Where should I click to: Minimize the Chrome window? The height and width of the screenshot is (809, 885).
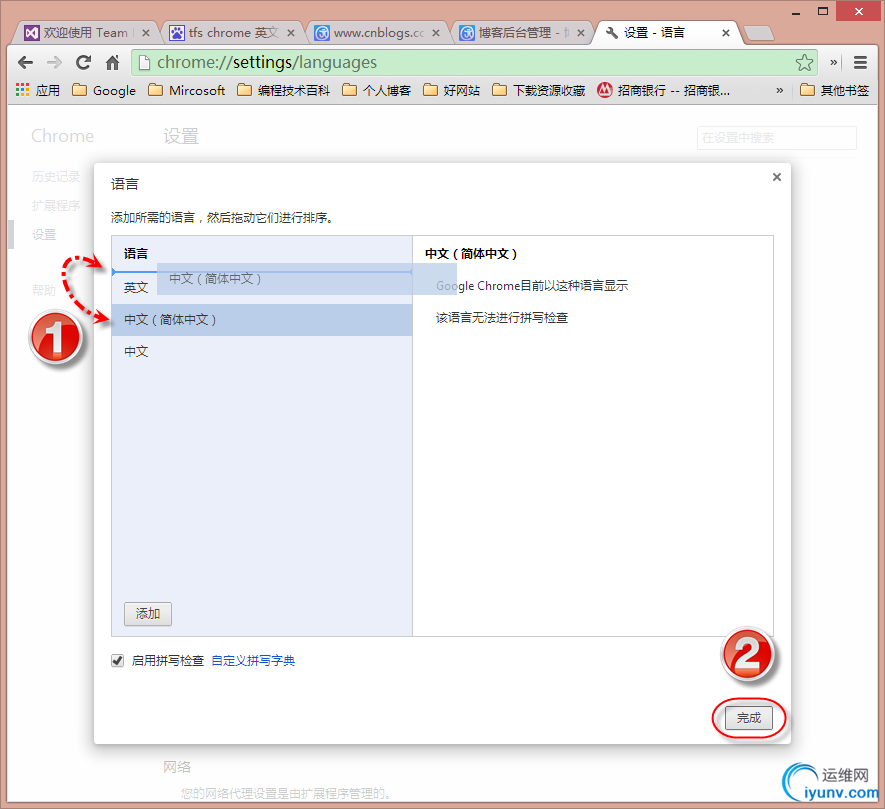[796, 12]
